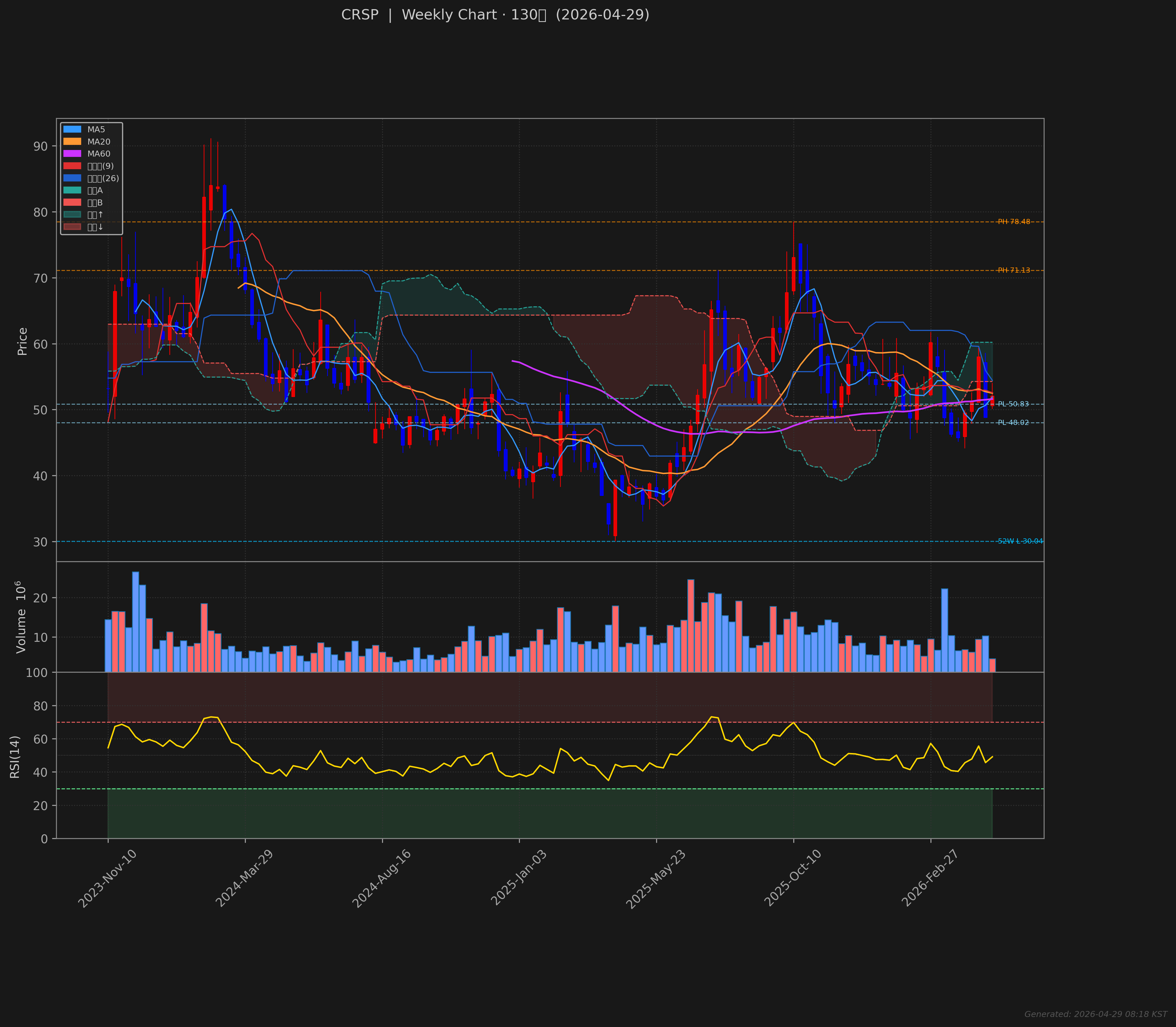Screen dimensions: 1176x1027
Task: Click the blue MA5 legend swatch
Action: click(x=72, y=129)
